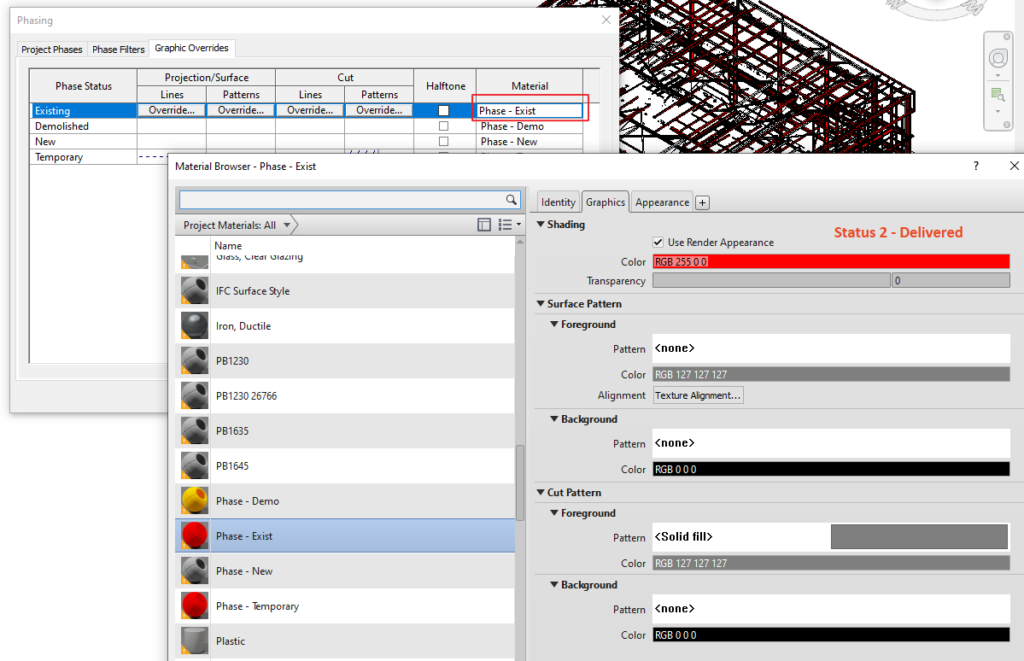Viewport: 1024px width, 661px height.
Task: Click the plus icon to add asset tab
Action: 700,201
